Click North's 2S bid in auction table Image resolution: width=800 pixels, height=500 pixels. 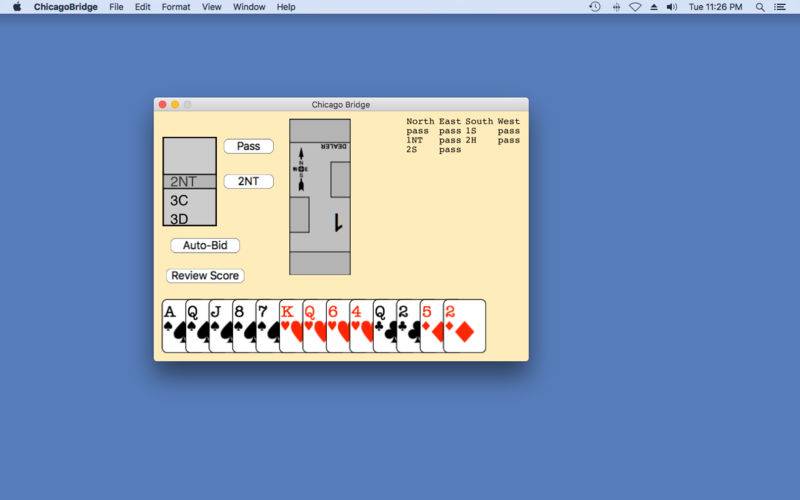point(412,149)
